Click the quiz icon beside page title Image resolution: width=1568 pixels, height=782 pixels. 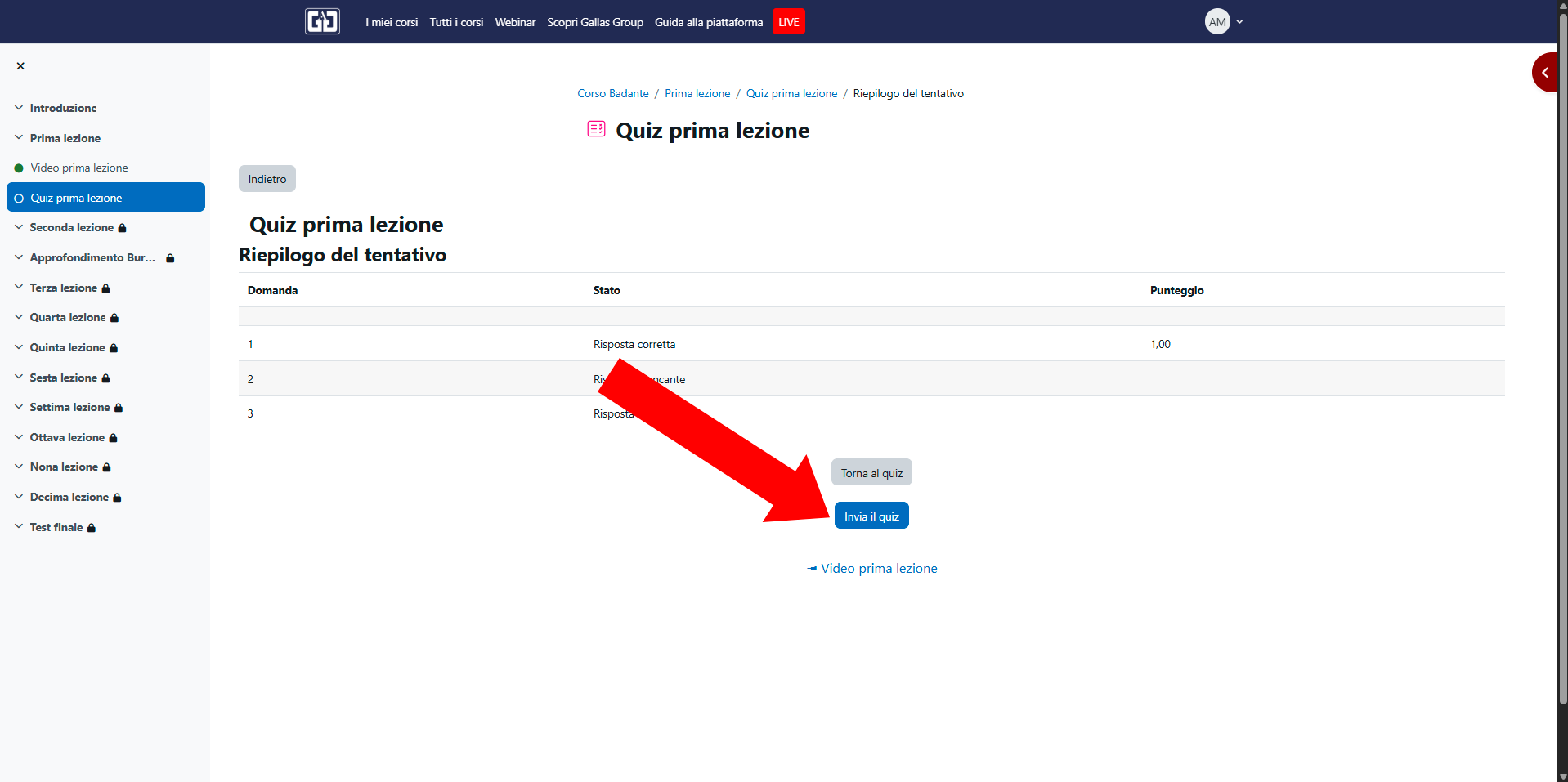tap(596, 129)
